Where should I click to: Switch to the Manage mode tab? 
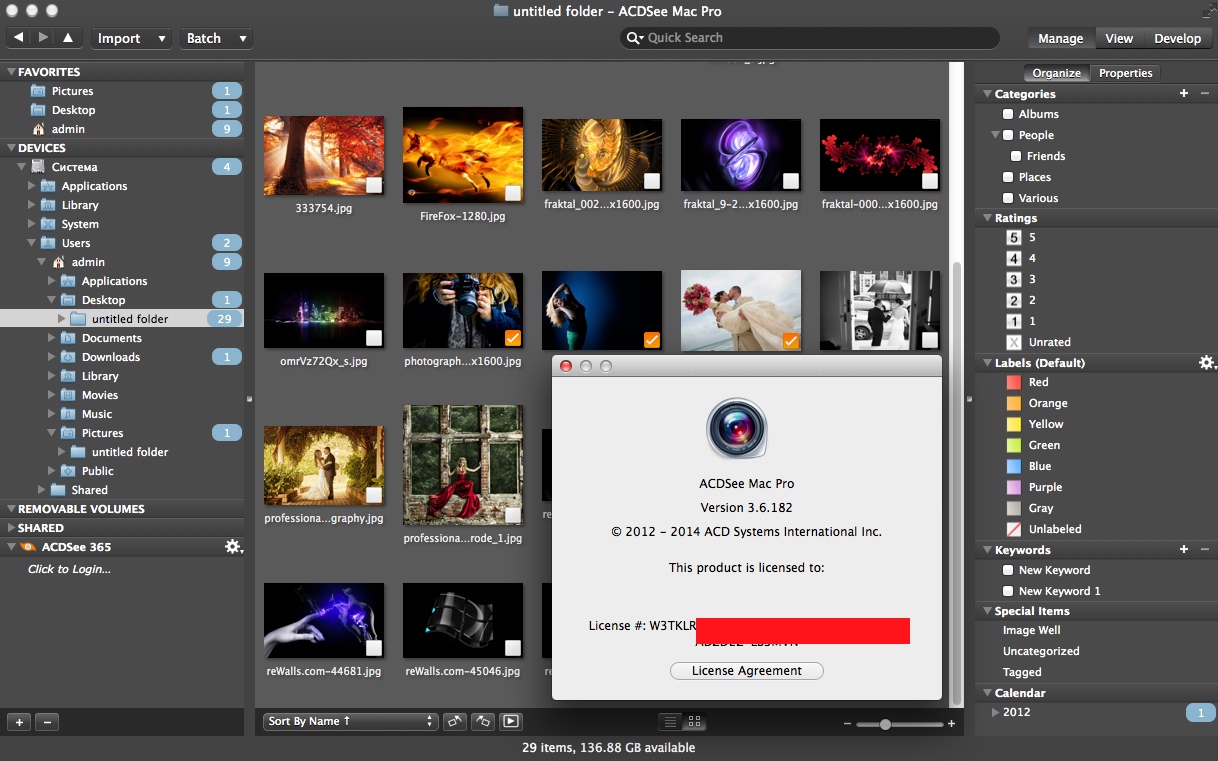pyautogui.click(x=1060, y=38)
